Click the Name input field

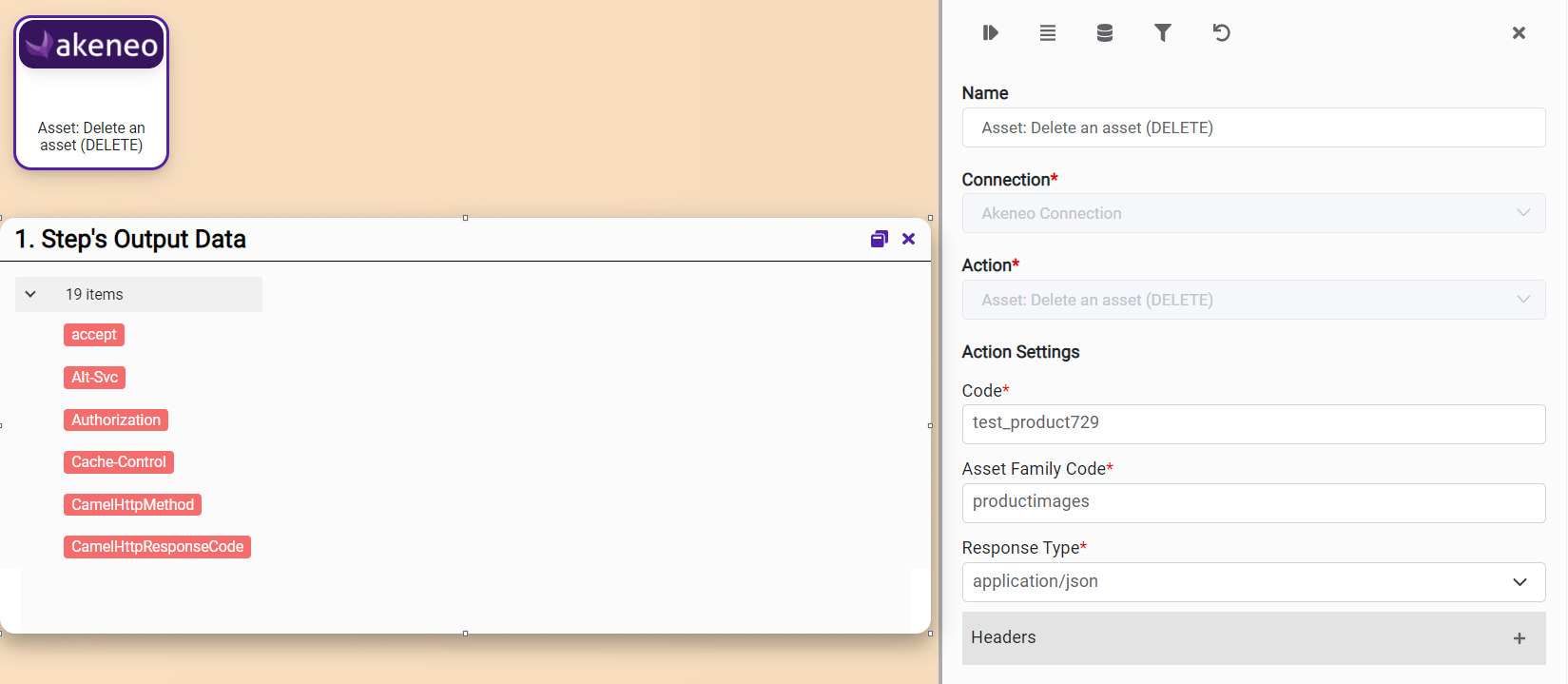1252,127
